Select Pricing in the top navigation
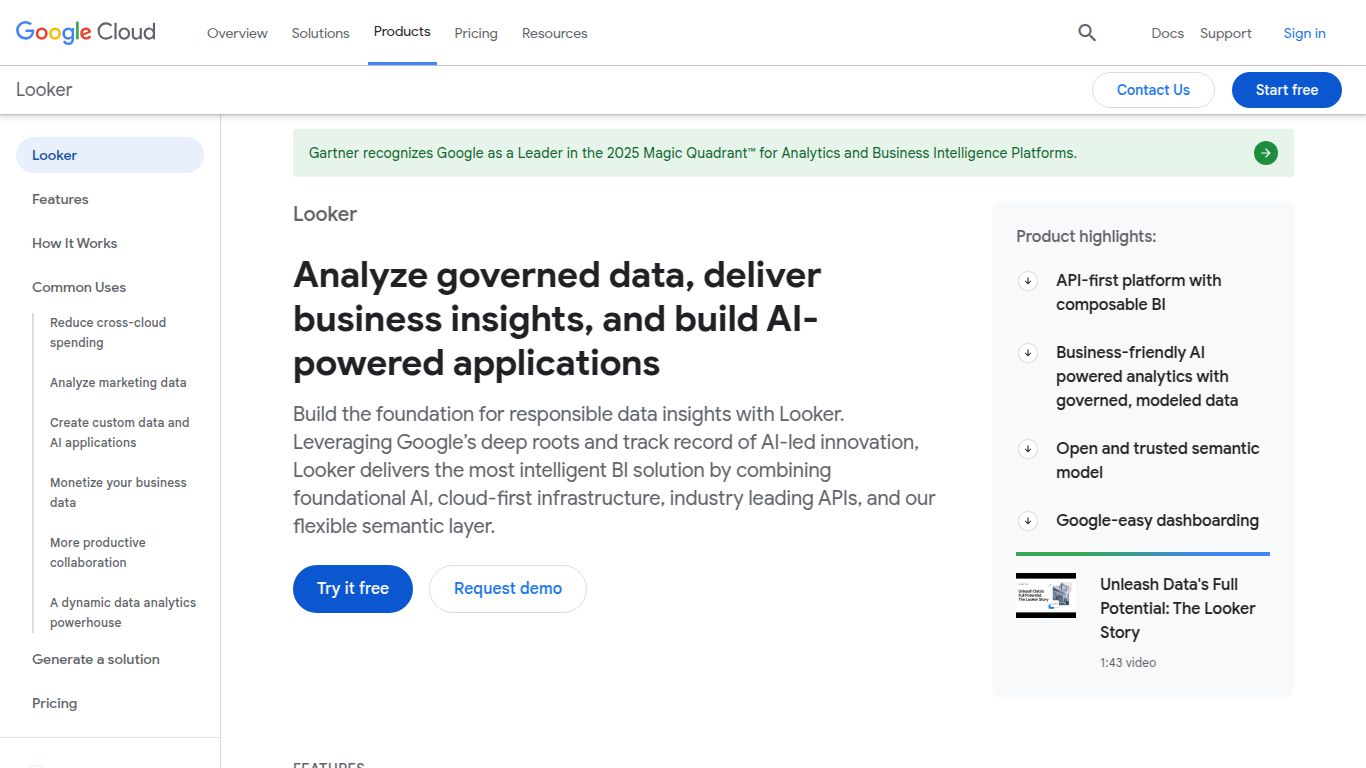 pos(476,32)
